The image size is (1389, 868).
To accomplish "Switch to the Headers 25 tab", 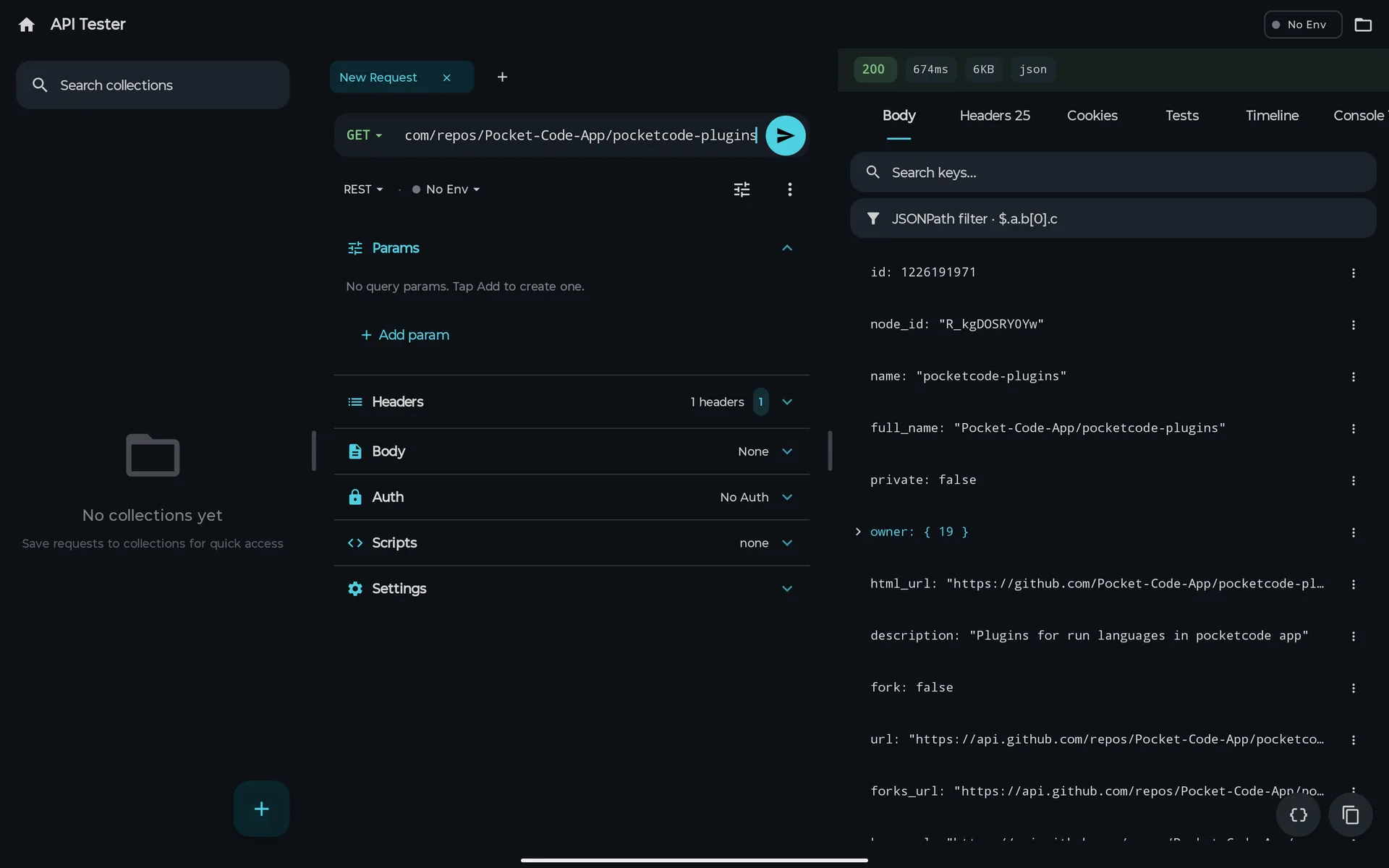I will [x=995, y=116].
